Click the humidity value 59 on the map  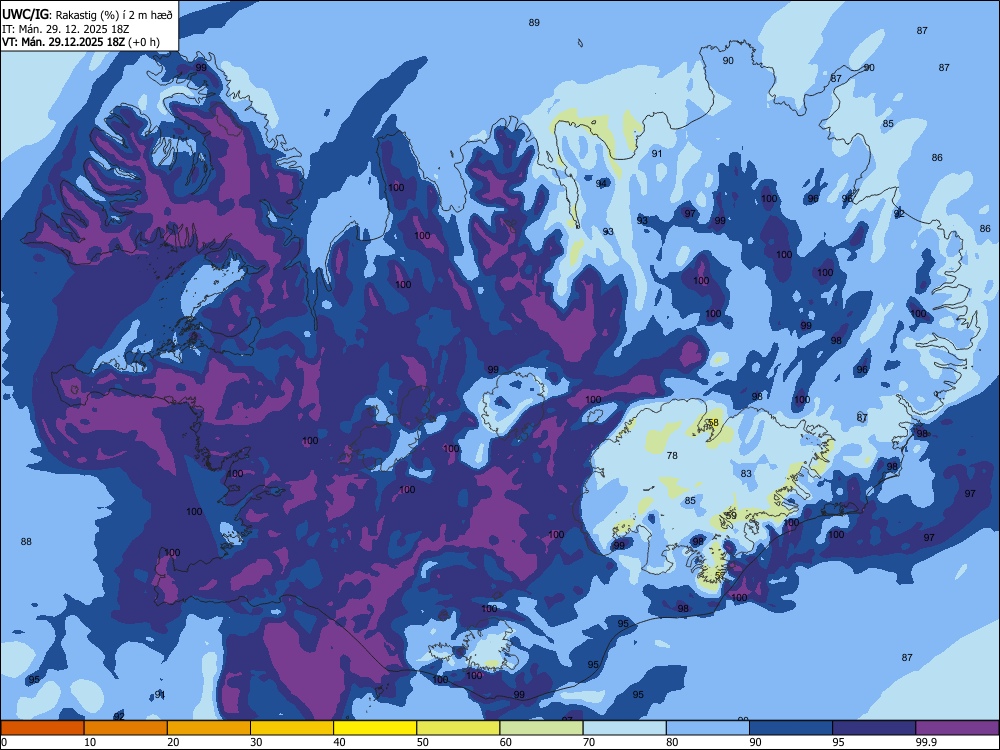pos(732,515)
